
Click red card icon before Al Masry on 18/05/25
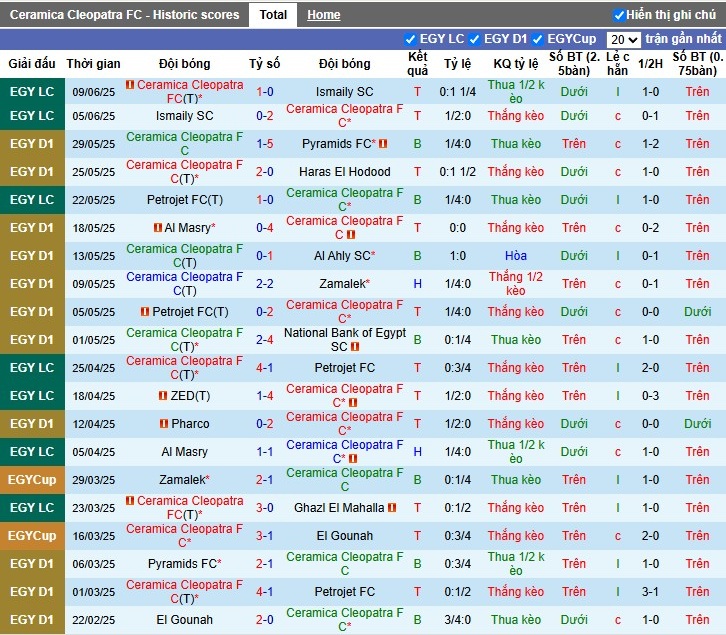[x=158, y=228]
